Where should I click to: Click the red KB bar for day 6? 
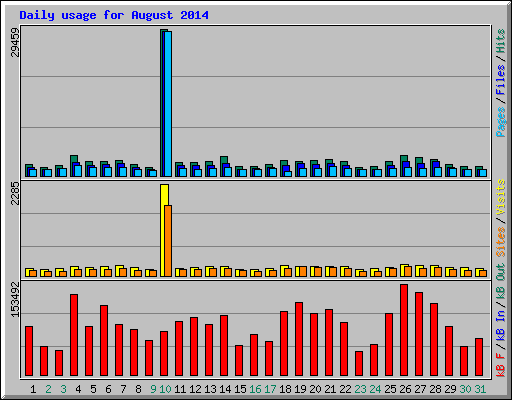[x=104, y=340]
